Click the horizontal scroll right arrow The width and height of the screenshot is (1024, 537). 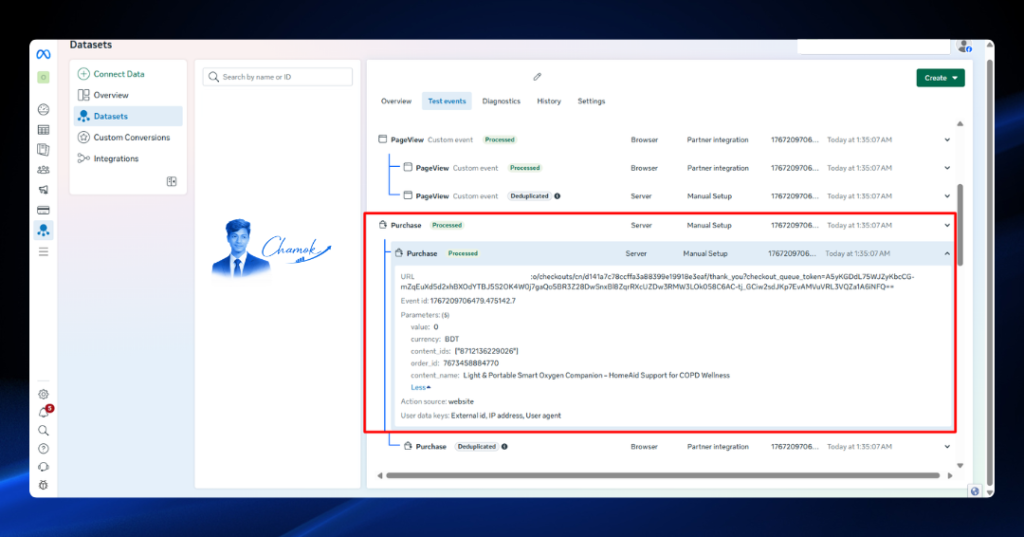[x=950, y=476]
